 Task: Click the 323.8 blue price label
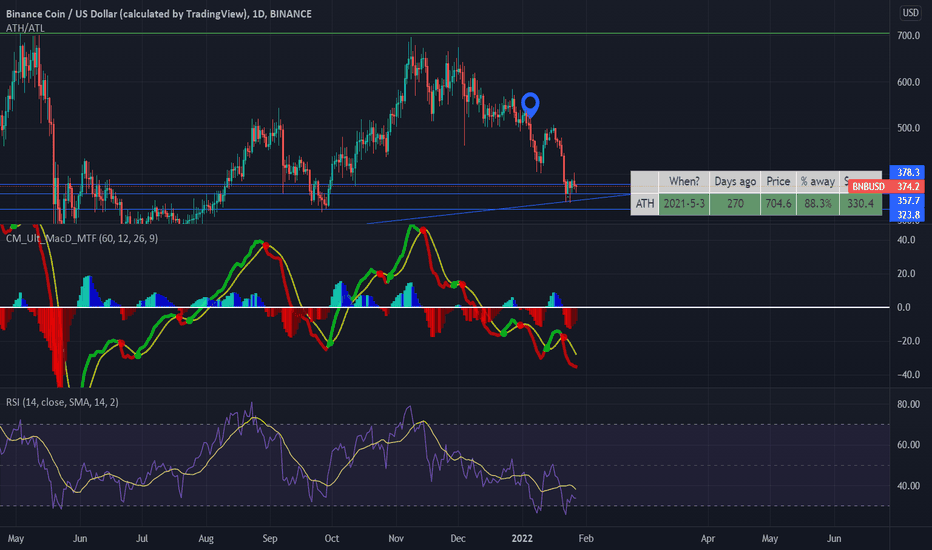tap(907, 215)
